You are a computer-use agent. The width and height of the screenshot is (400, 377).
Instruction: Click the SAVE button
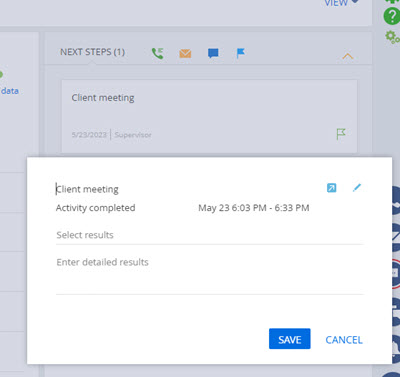290,339
